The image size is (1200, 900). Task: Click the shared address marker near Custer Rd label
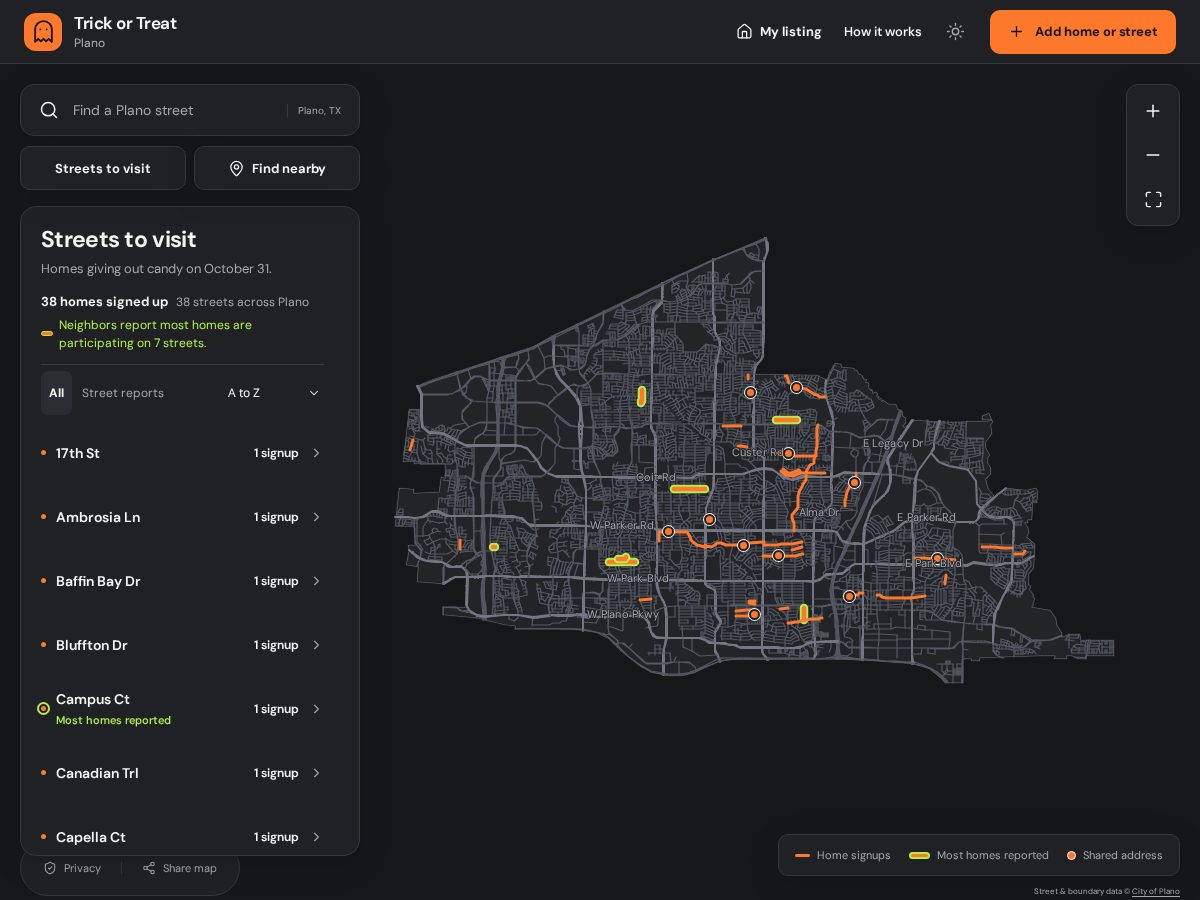(x=788, y=454)
